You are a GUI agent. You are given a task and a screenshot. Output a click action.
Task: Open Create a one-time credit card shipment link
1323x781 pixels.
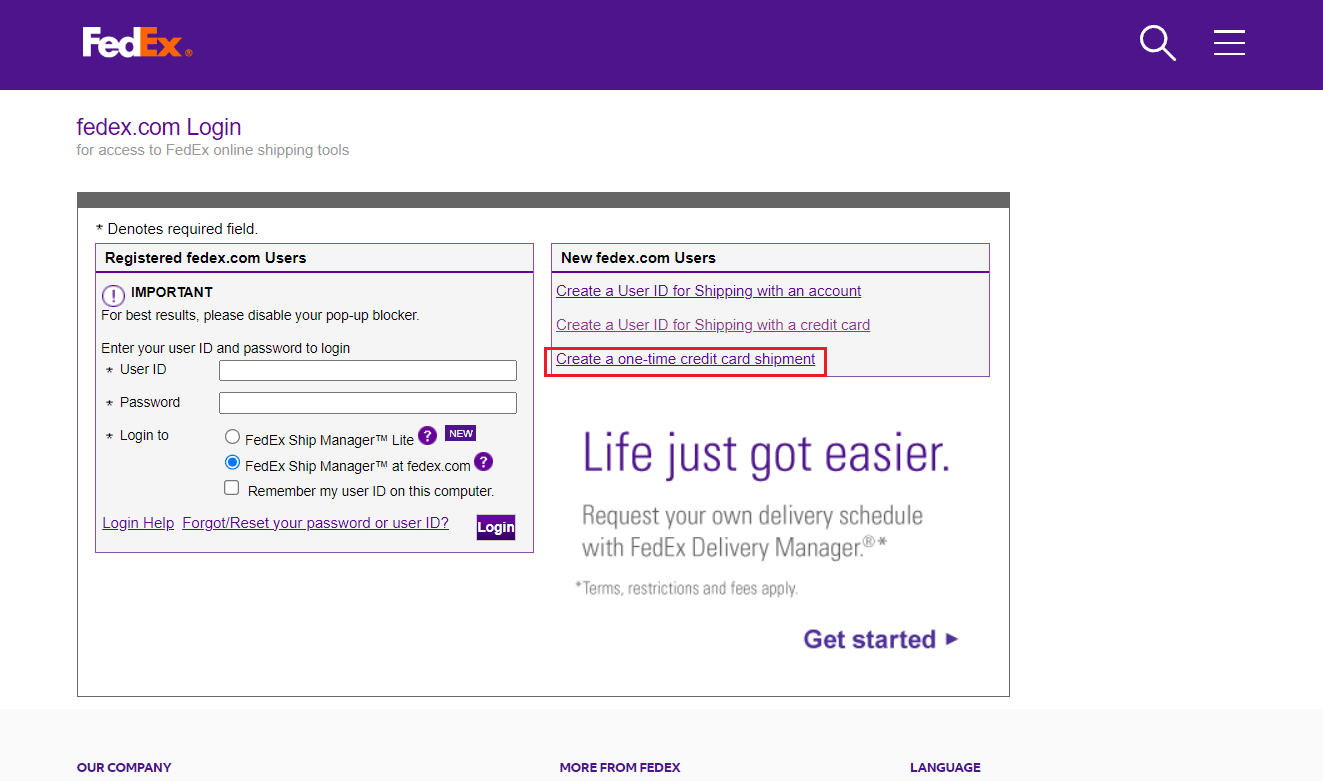[x=686, y=359]
